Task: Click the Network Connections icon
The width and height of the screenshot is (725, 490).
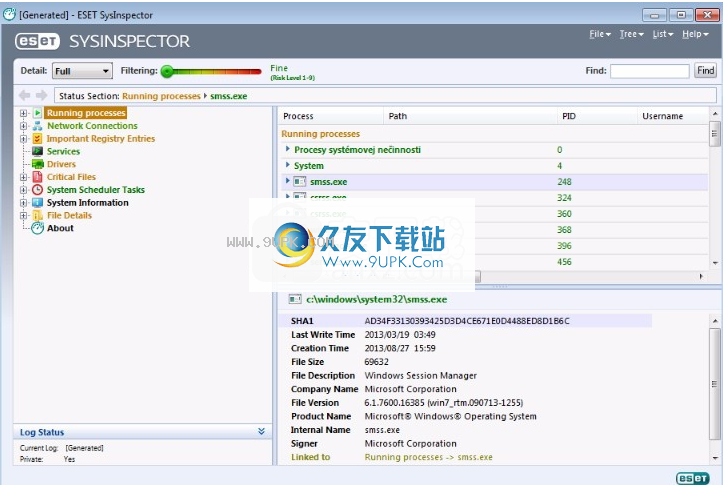Action: pos(37,126)
